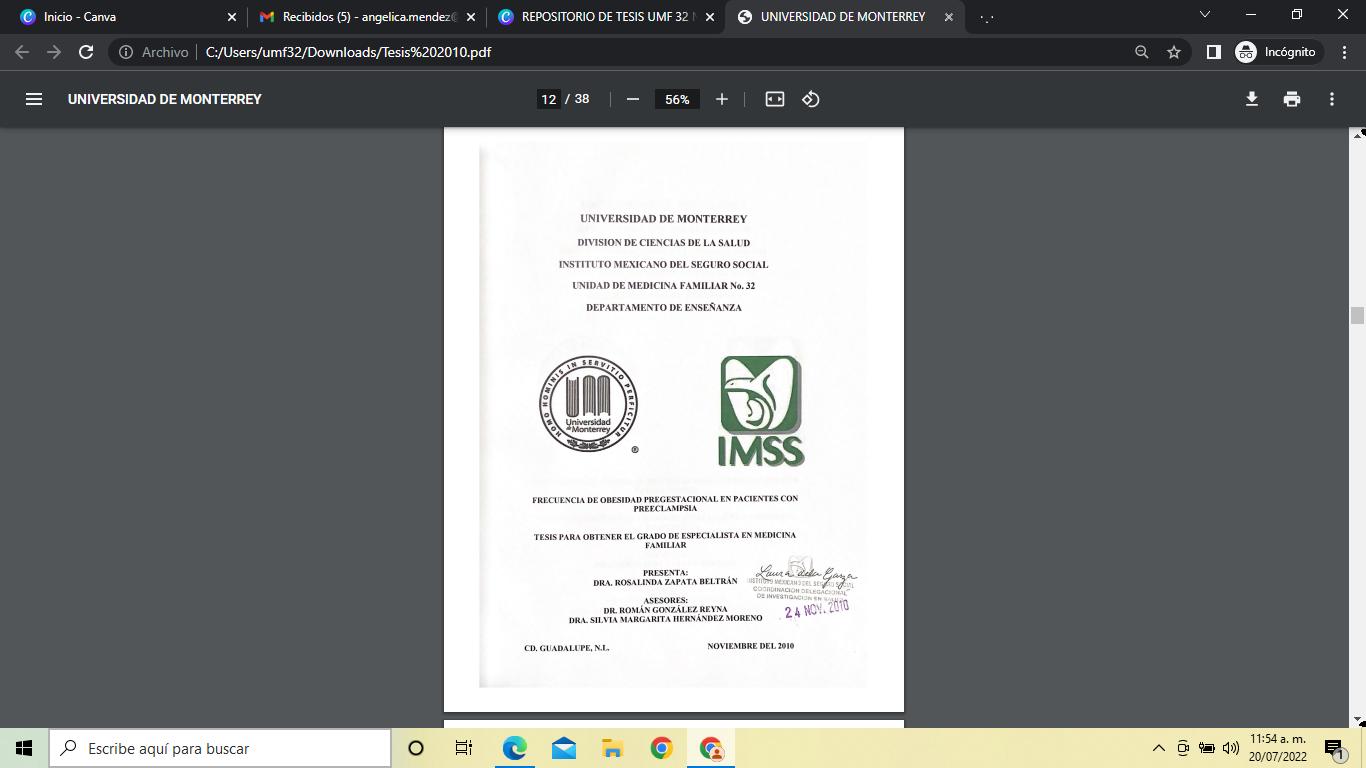Viewport: 1366px width, 768px height.
Task: Click the 'UNIVERSIDAD DE MONTERREY' viewer title
Action: point(165,99)
